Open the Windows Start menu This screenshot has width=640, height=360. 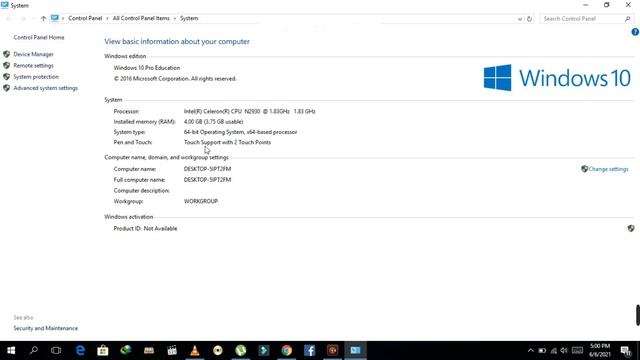click(11, 350)
